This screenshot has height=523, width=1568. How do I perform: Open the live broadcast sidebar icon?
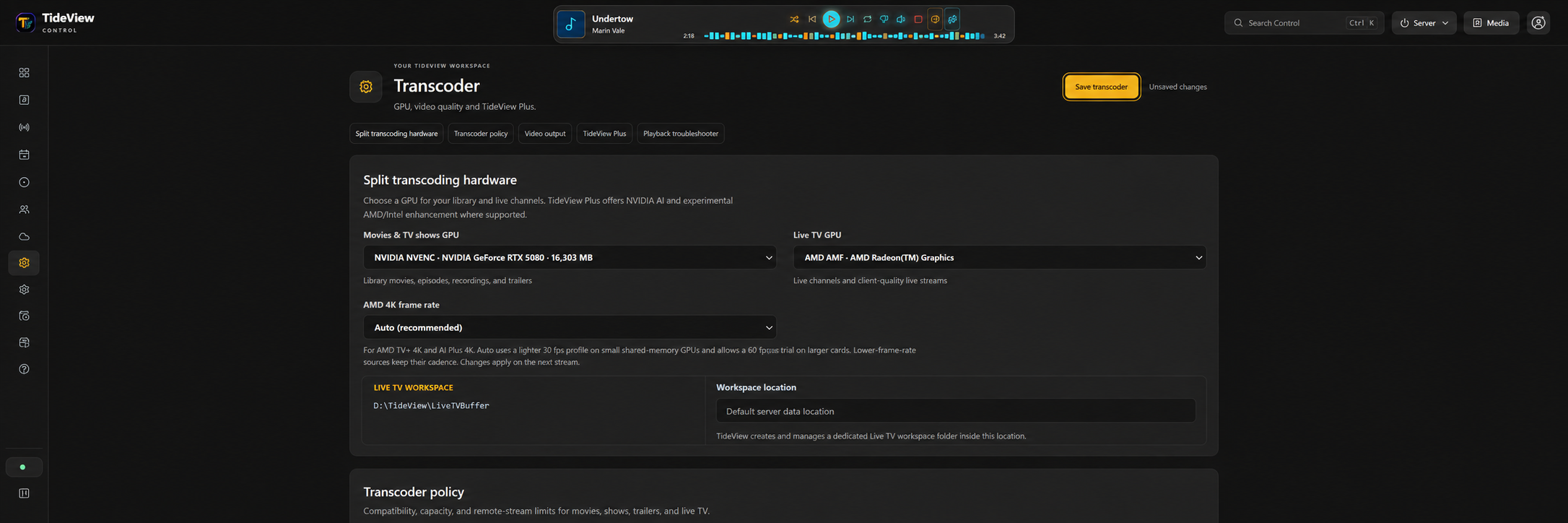[x=24, y=128]
